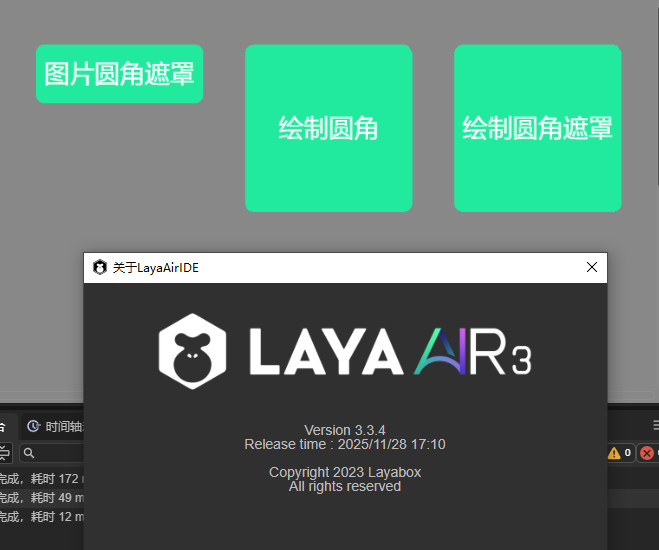Click the 图片圆角遮罩 rounded button
659x550 pixels.
119,73
